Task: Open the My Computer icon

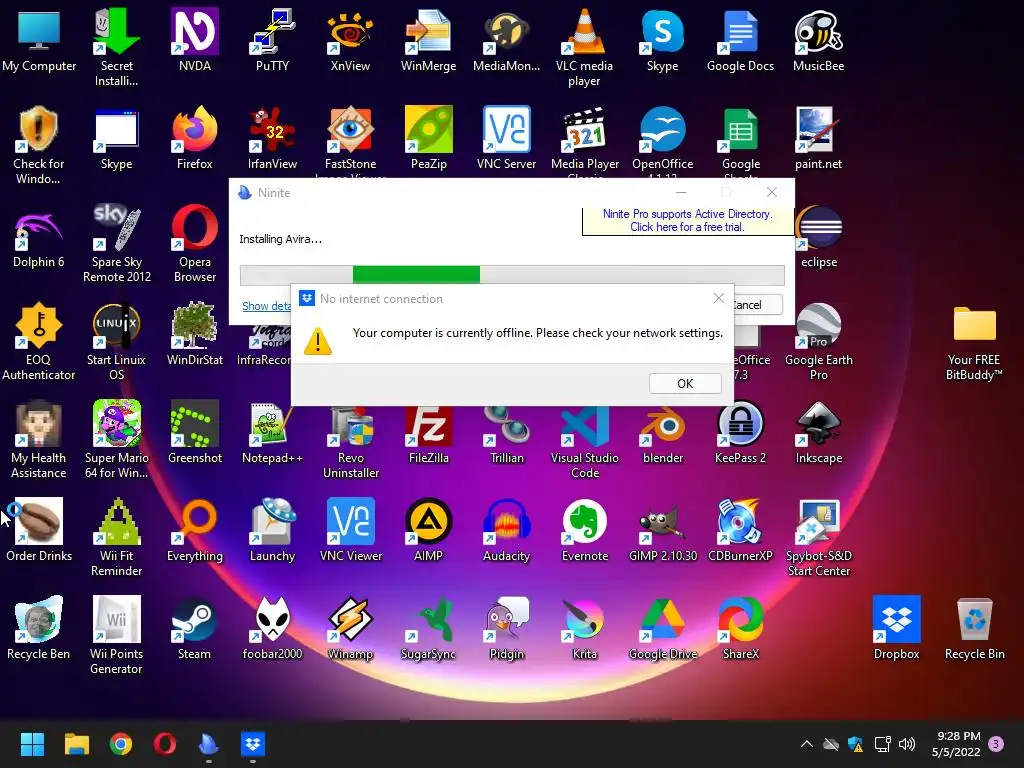Action: pyautogui.click(x=39, y=40)
